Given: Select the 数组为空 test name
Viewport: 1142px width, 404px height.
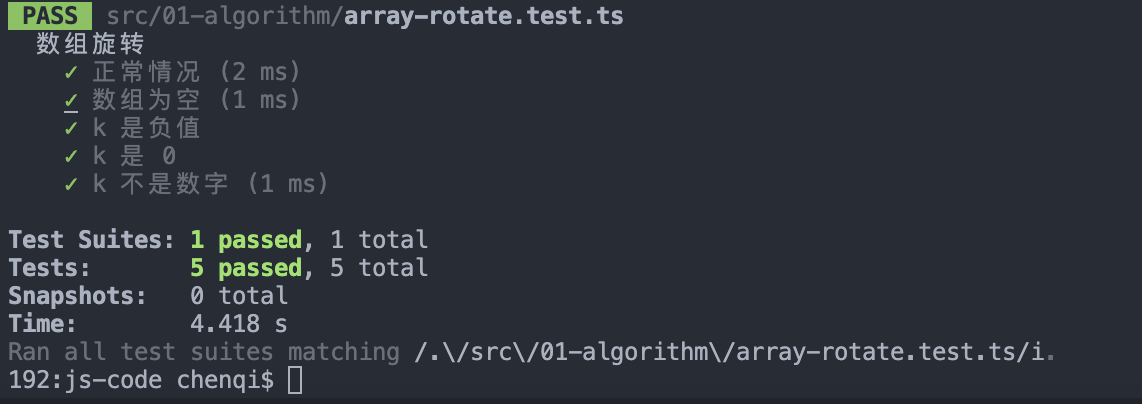Looking at the screenshot, I should pos(146,100).
